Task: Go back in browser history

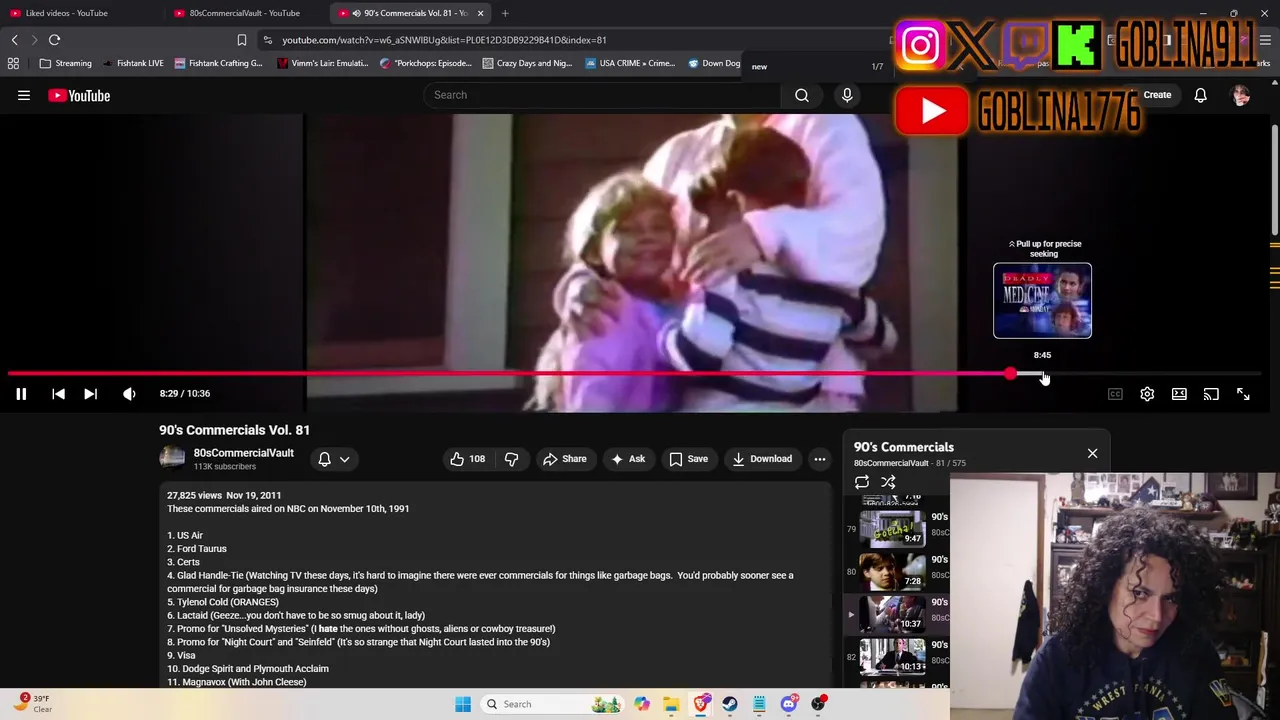Action: (14, 40)
